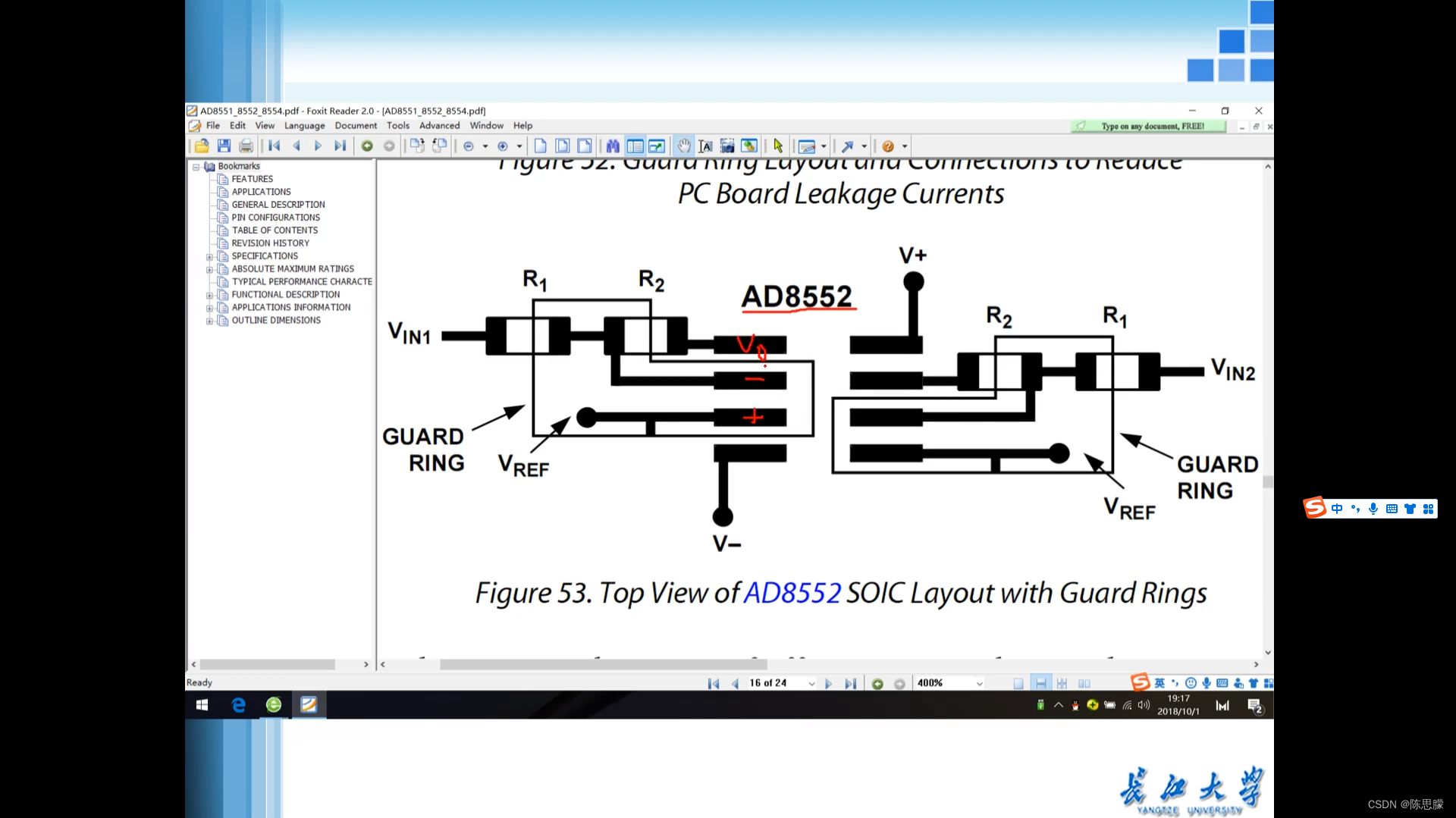Open the PIN CONFIGURATIONS bookmark

[275, 218]
